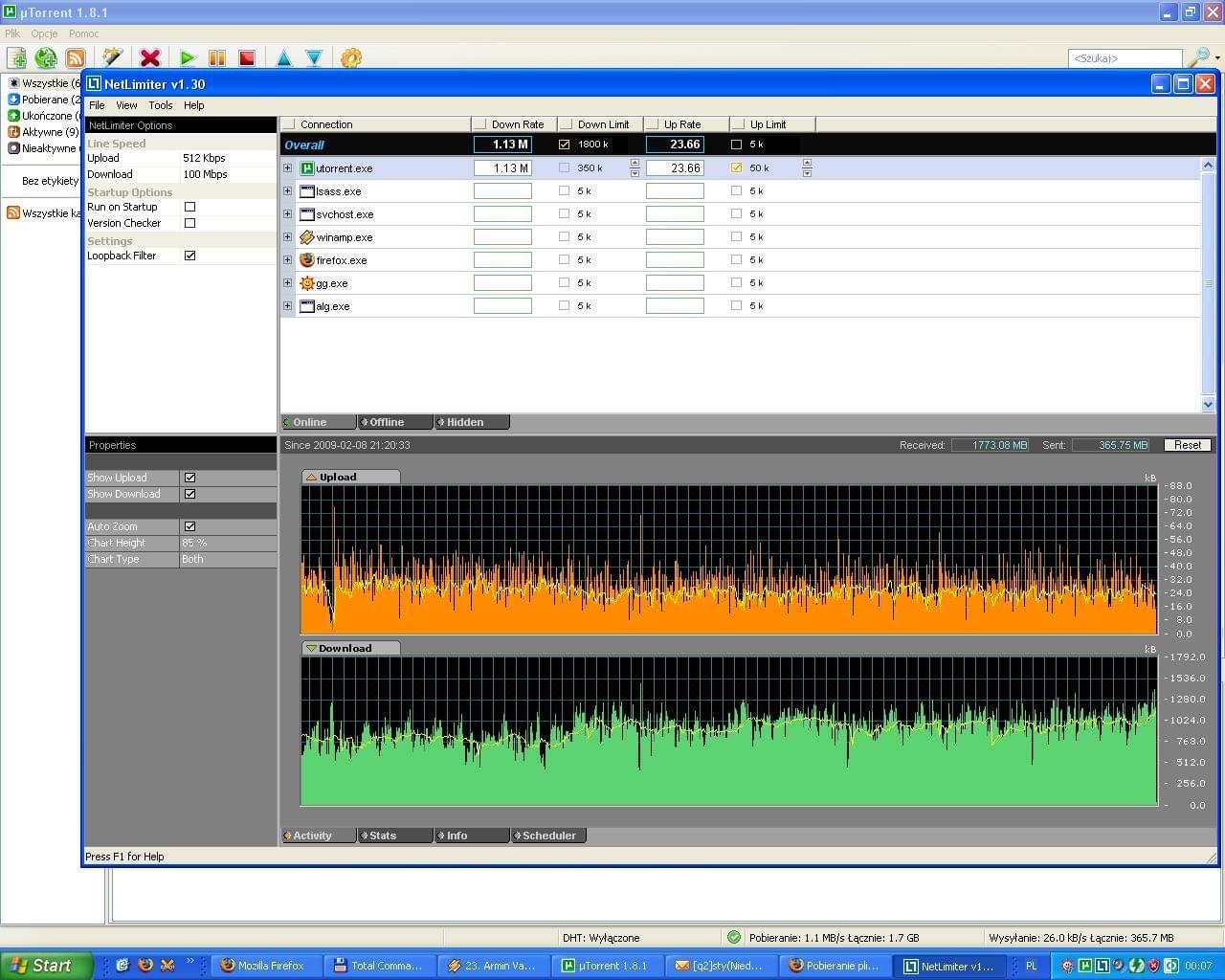The image size is (1225, 980).
Task: Click Down Rate column header
Action: pyautogui.click(x=515, y=124)
